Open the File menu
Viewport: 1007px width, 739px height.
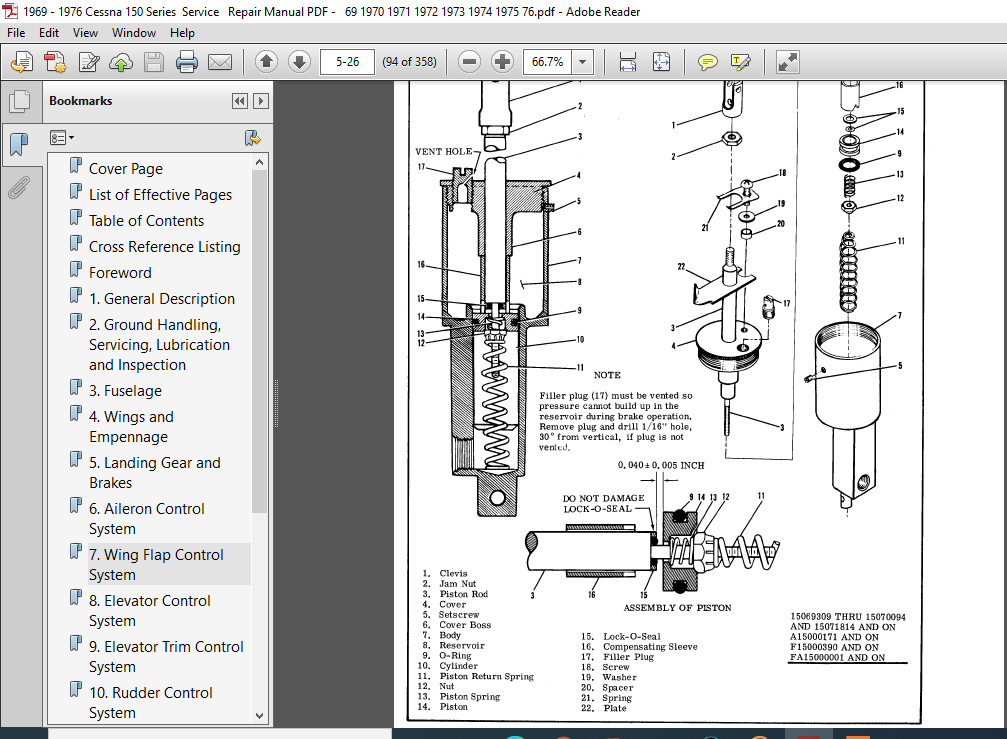(x=16, y=33)
